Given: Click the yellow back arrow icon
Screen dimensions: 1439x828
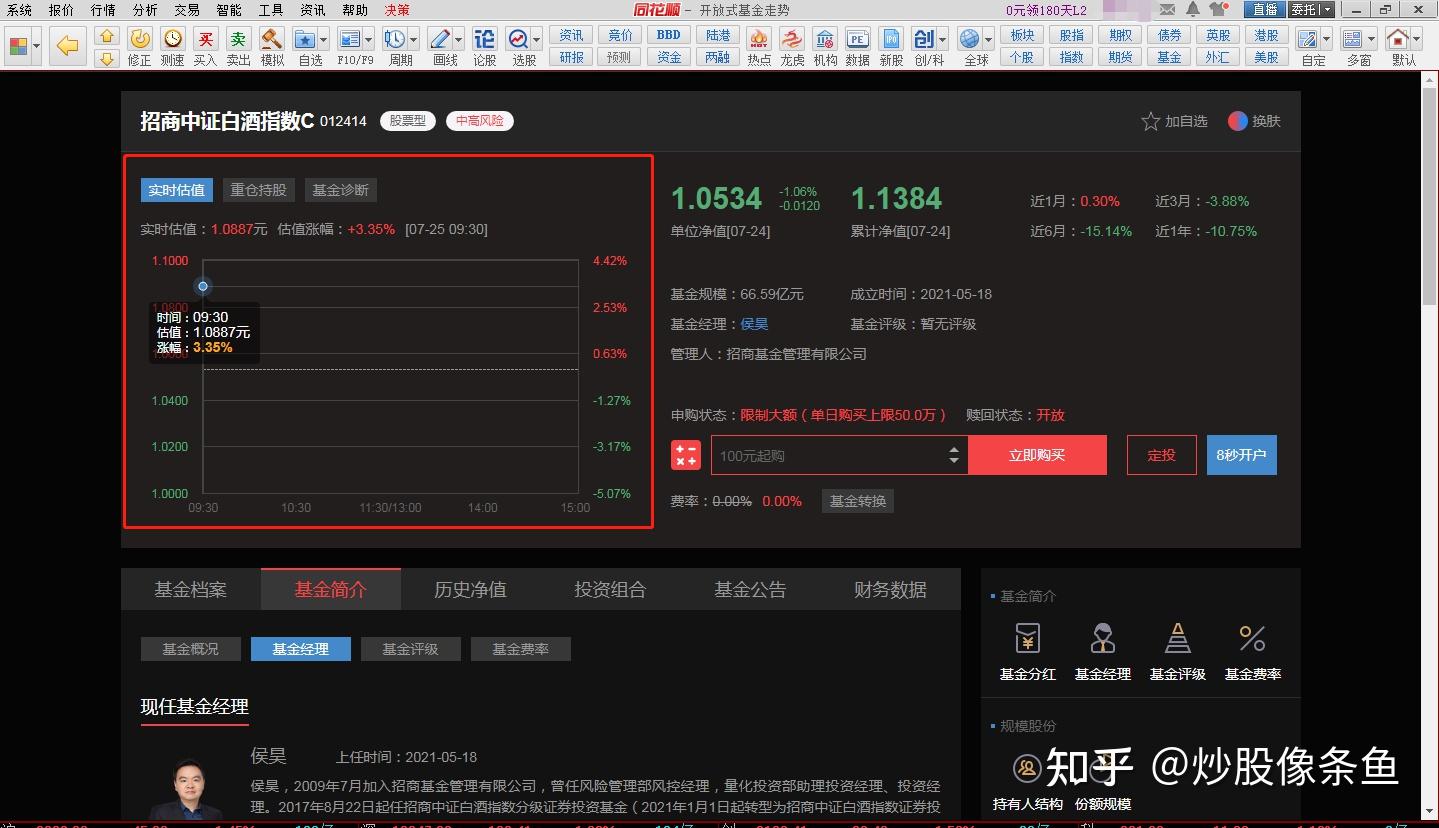Looking at the screenshot, I should [67, 46].
